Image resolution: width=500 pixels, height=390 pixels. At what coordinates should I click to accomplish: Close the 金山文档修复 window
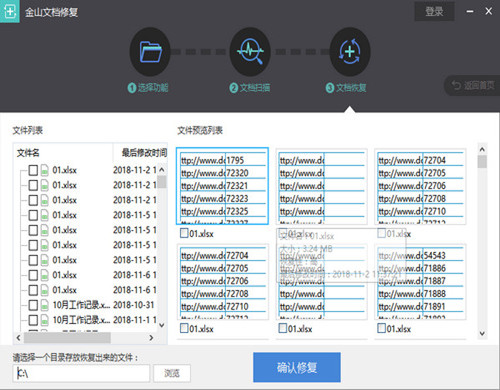pyautogui.click(x=488, y=11)
